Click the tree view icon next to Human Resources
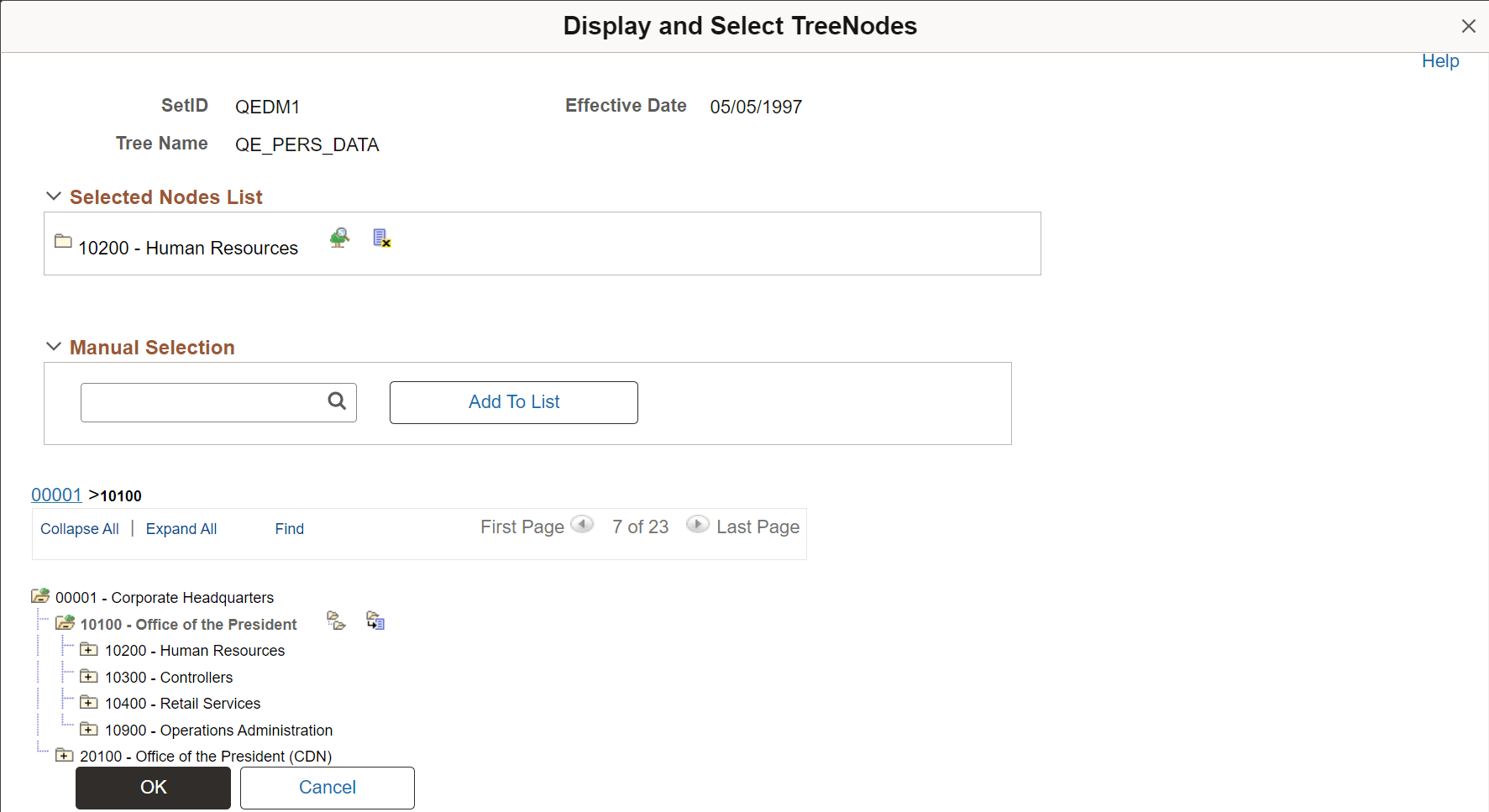1489x812 pixels. point(339,238)
